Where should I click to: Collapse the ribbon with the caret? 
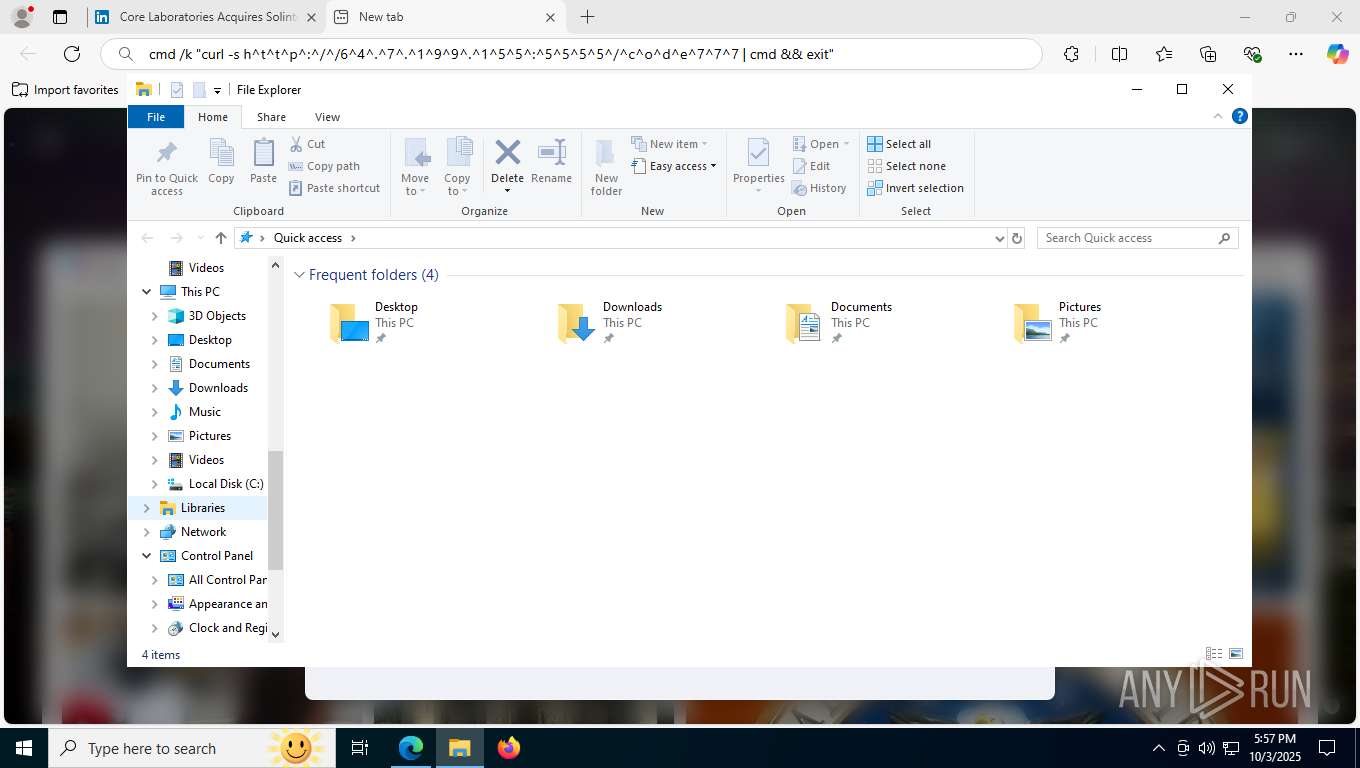pos(1218,116)
